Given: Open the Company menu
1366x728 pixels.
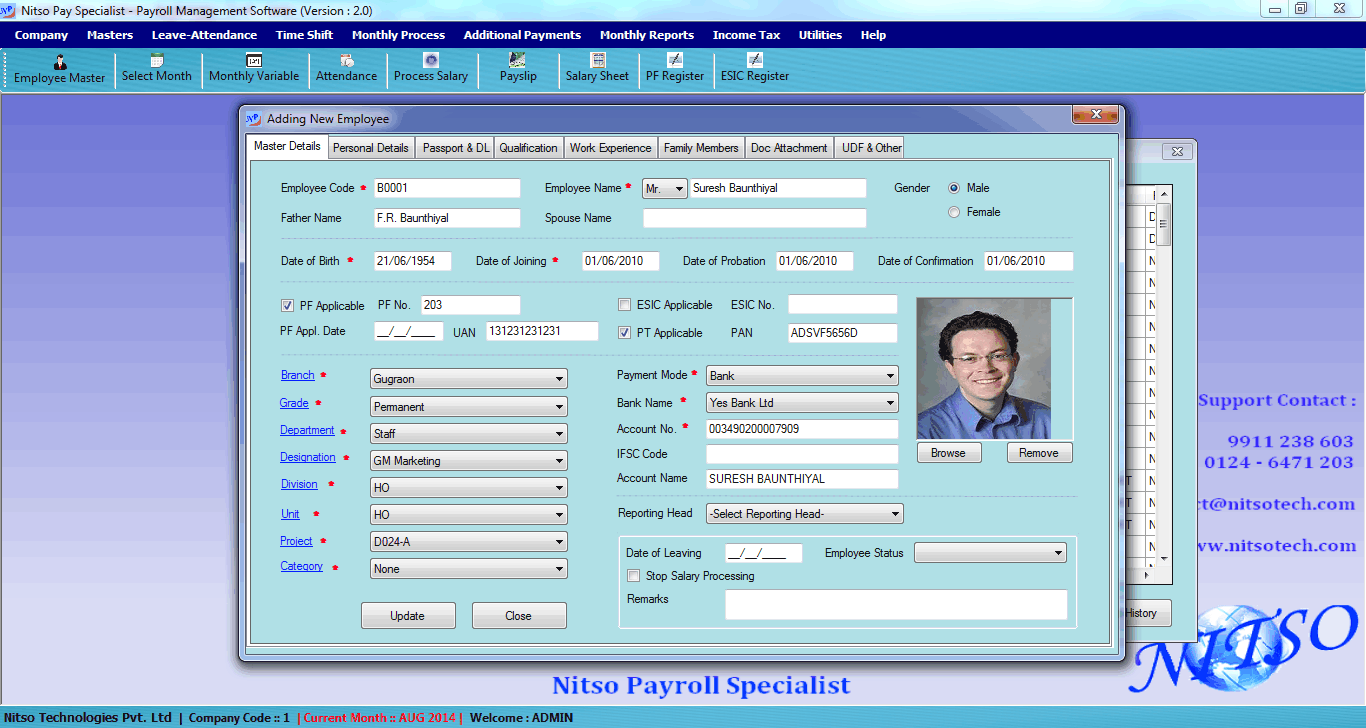Looking at the screenshot, I should 41,35.
